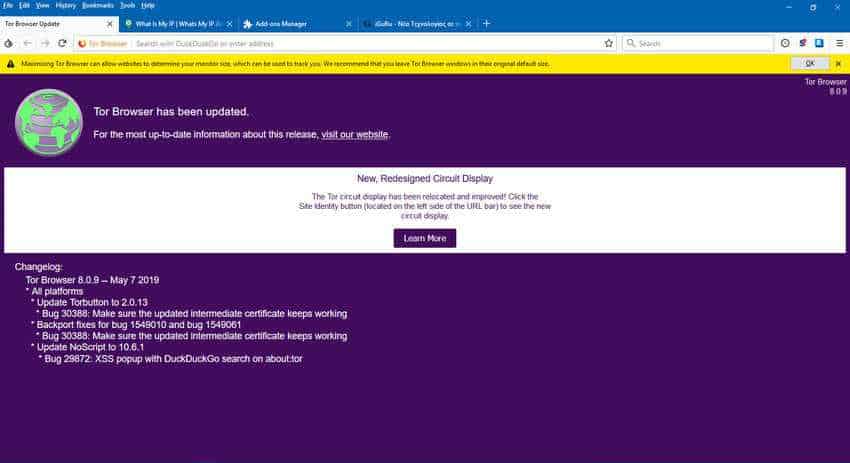The width and height of the screenshot is (850, 463).
Task: Open the NoScript S icon
Action: (803, 43)
